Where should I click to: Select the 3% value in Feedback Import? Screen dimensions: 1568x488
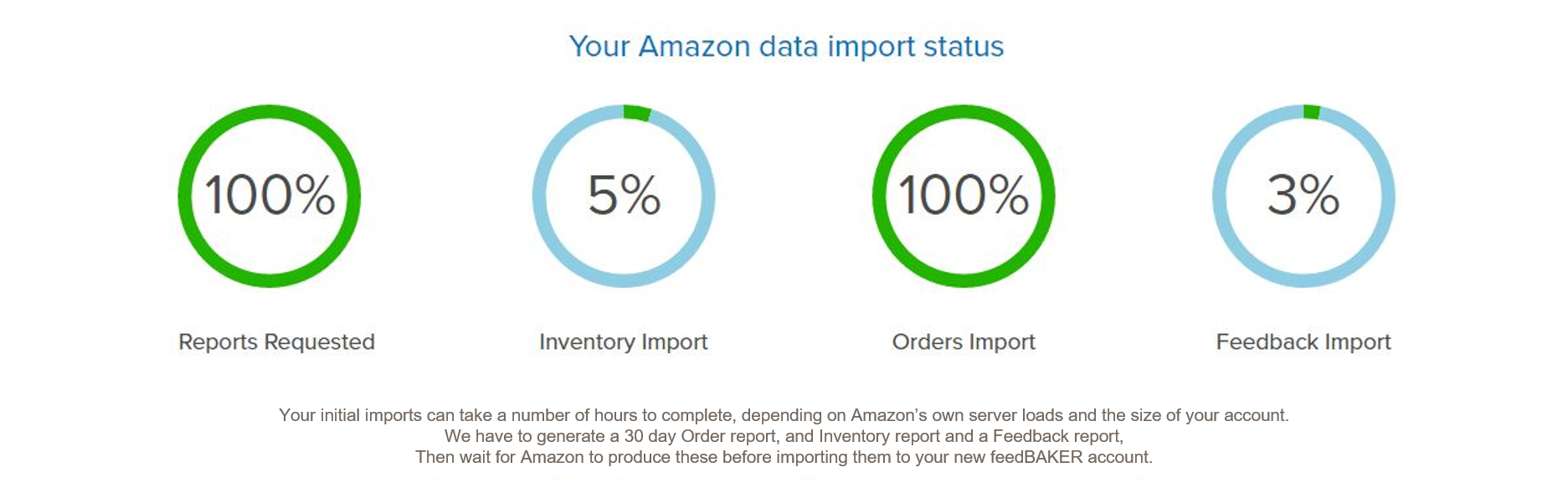tap(1303, 195)
